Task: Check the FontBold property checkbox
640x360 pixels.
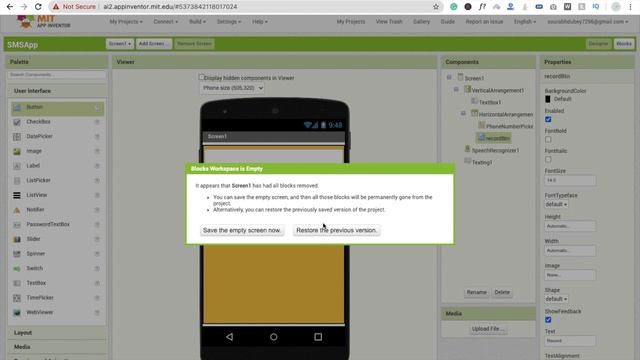Action: click(x=548, y=140)
